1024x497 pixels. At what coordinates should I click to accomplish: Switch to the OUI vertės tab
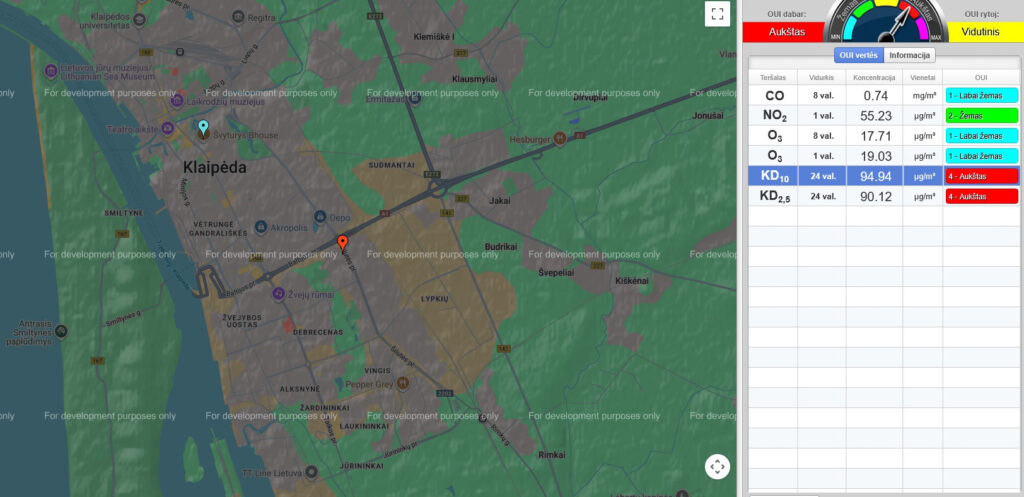[x=858, y=55]
